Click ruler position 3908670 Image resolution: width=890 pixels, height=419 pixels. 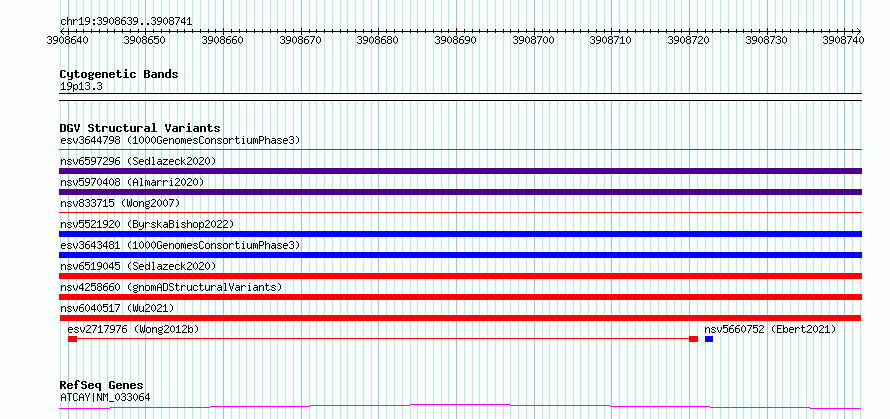pyautogui.click(x=301, y=40)
